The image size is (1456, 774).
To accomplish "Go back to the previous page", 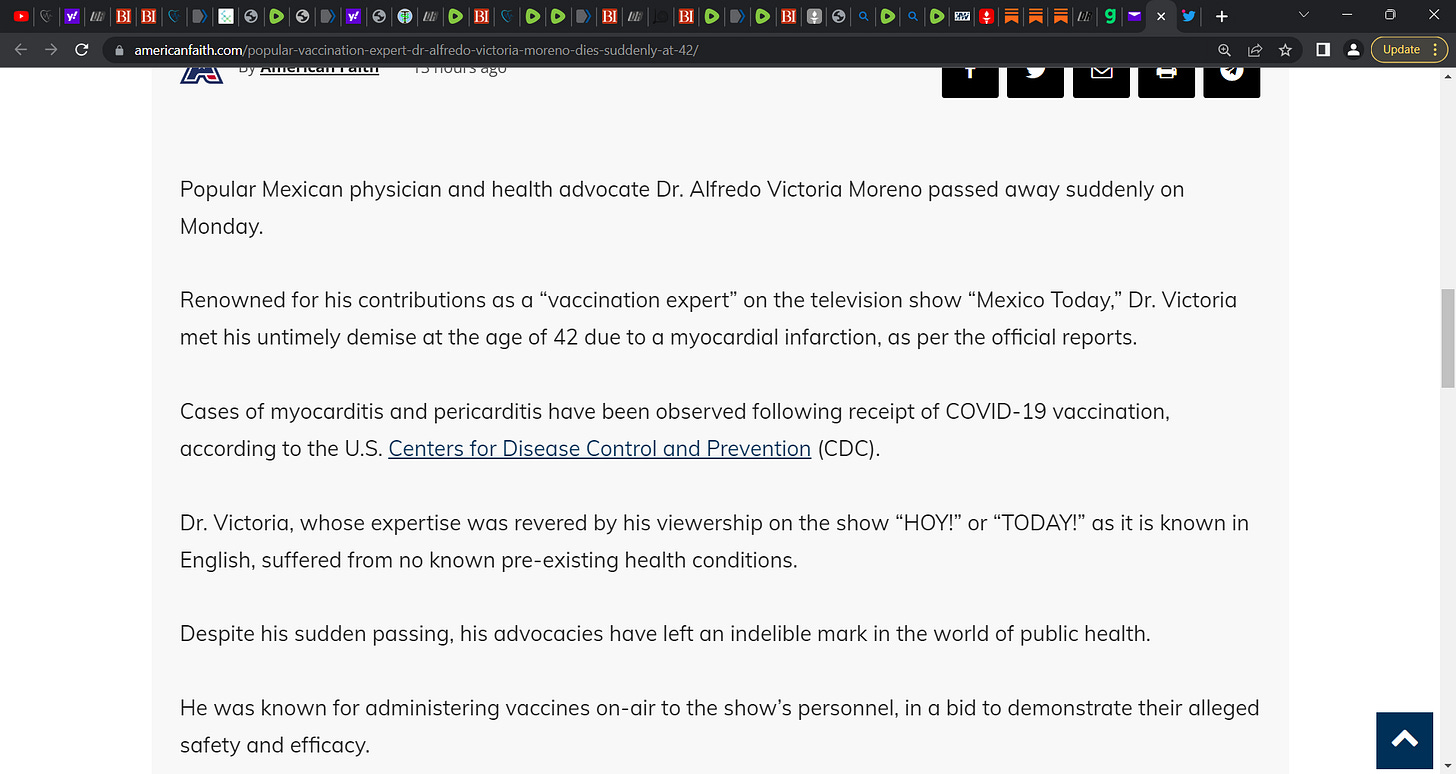I will click(x=21, y=50).
